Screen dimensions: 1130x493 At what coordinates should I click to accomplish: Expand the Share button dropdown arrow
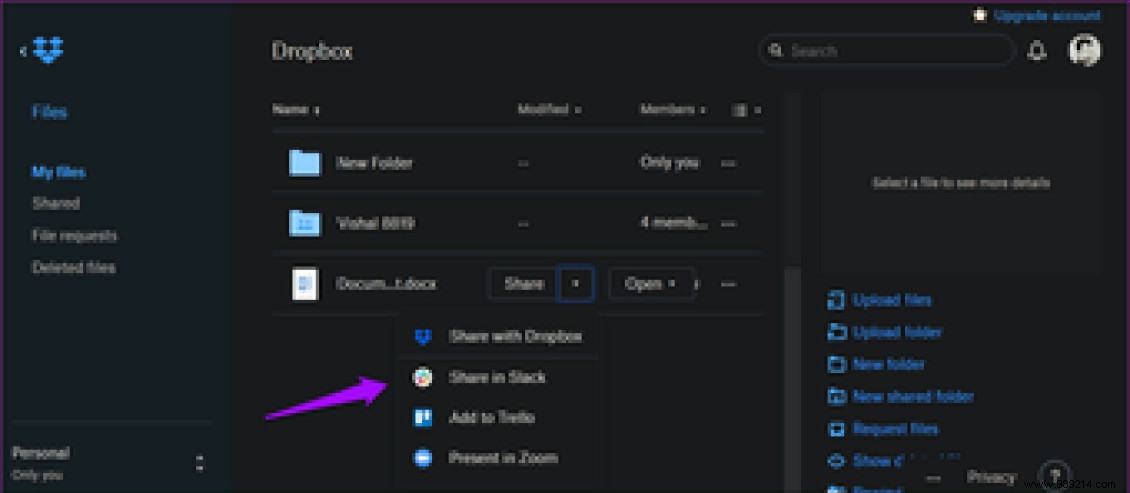(575, 284)
